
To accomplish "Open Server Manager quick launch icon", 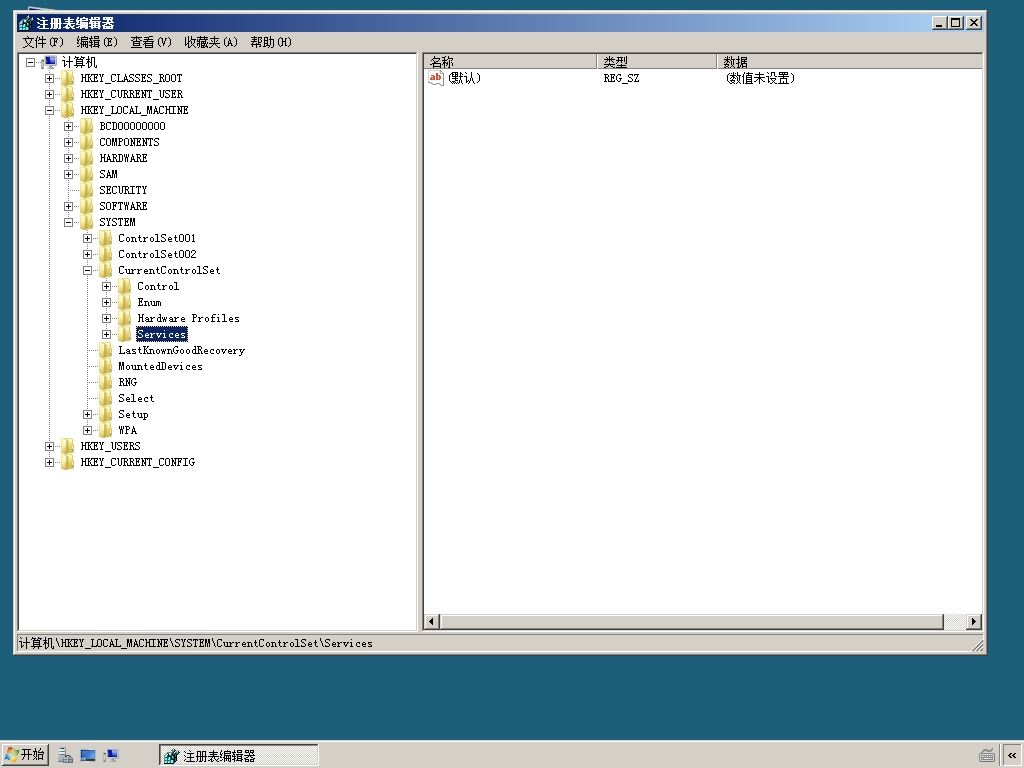I will (x=65, y=756).
